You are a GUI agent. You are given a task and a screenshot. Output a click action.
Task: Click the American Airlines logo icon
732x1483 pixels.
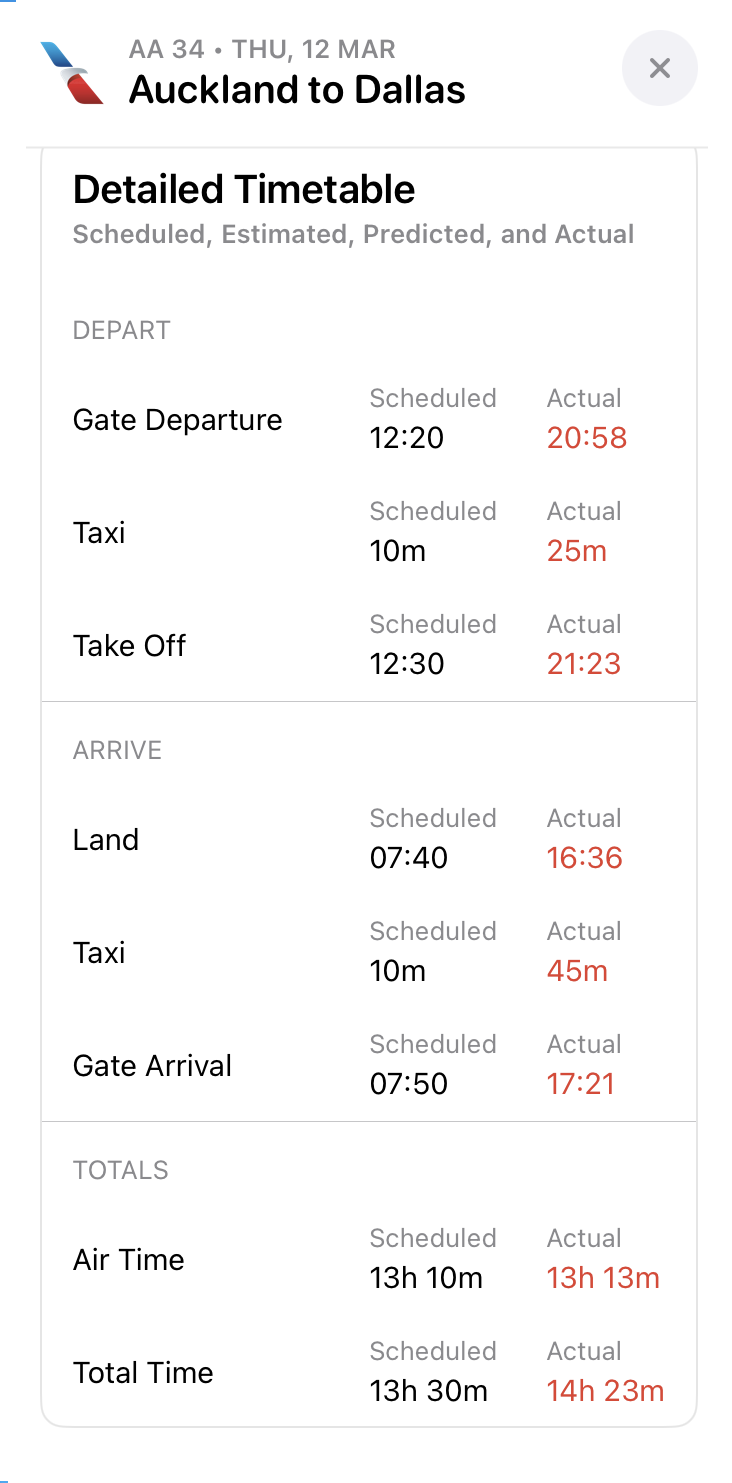(x=71, y=72)
